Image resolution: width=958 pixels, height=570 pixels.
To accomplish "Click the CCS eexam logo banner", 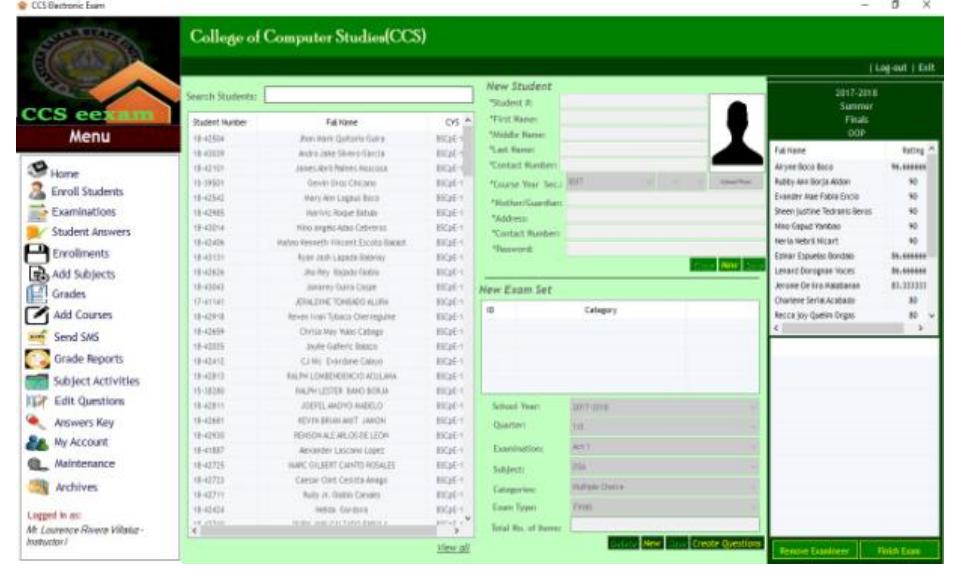I will click(98, 71).
